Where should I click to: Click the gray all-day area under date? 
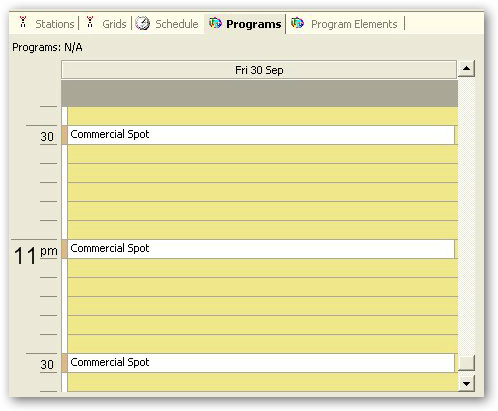pos(260,93)
